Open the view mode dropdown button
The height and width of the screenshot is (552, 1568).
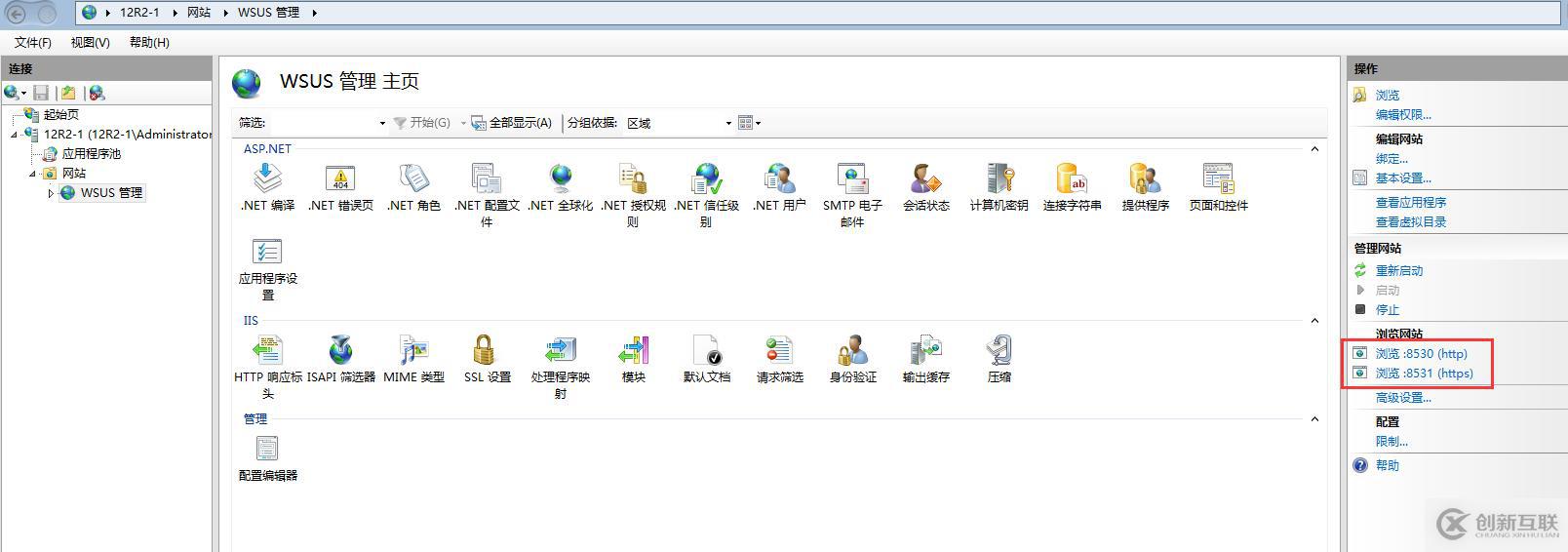(750, 123)
